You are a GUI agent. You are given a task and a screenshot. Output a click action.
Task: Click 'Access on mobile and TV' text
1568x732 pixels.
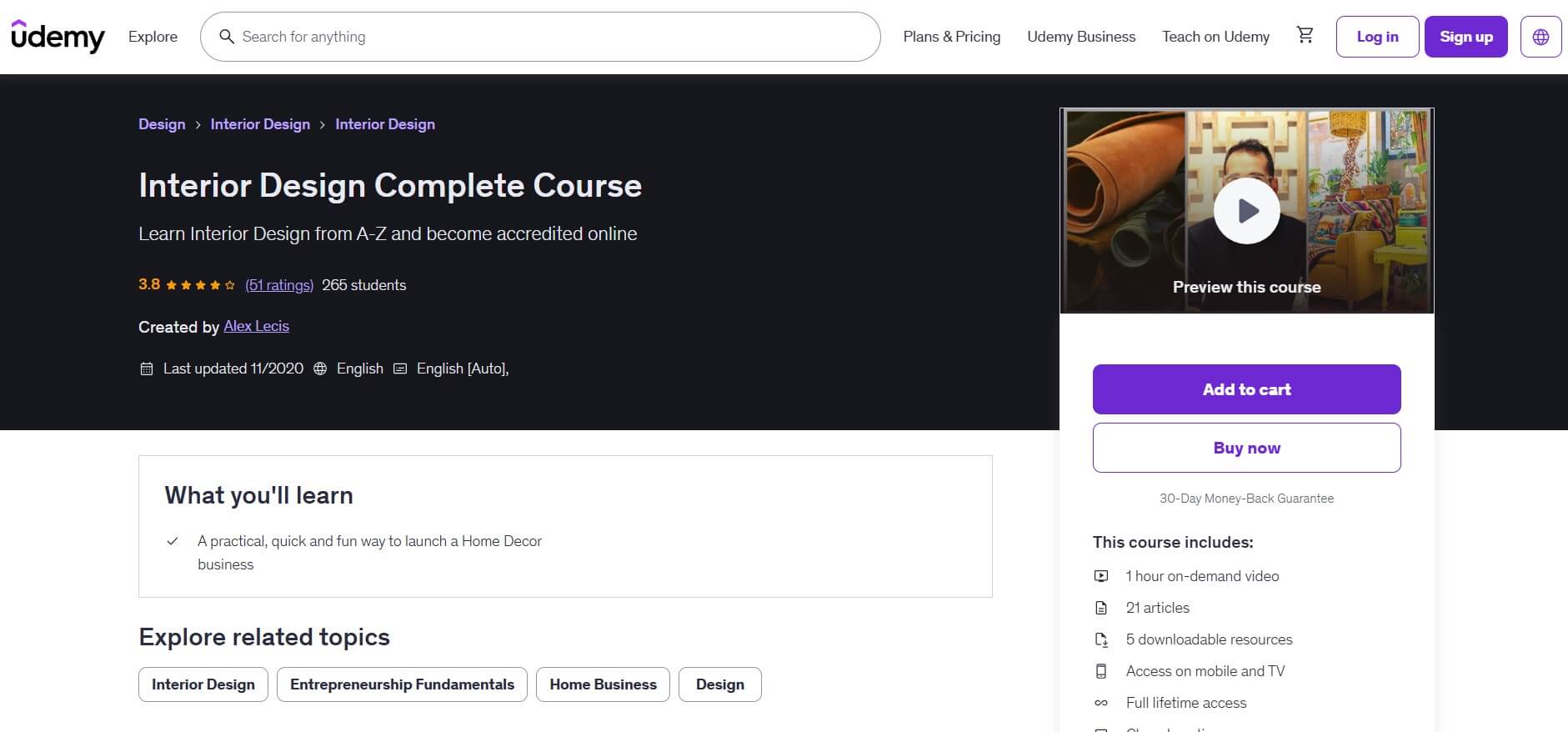(x=1205, y=671)
